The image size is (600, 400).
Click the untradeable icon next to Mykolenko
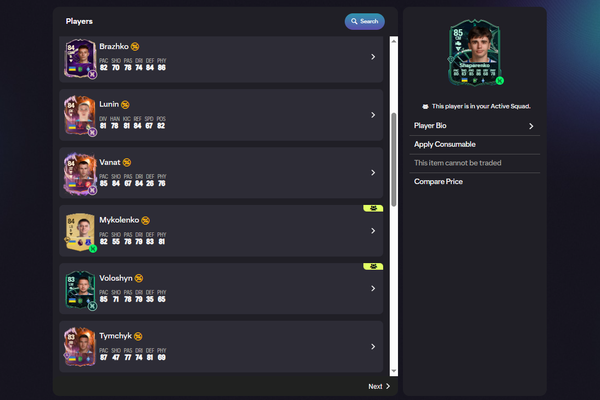coord(145,220)
